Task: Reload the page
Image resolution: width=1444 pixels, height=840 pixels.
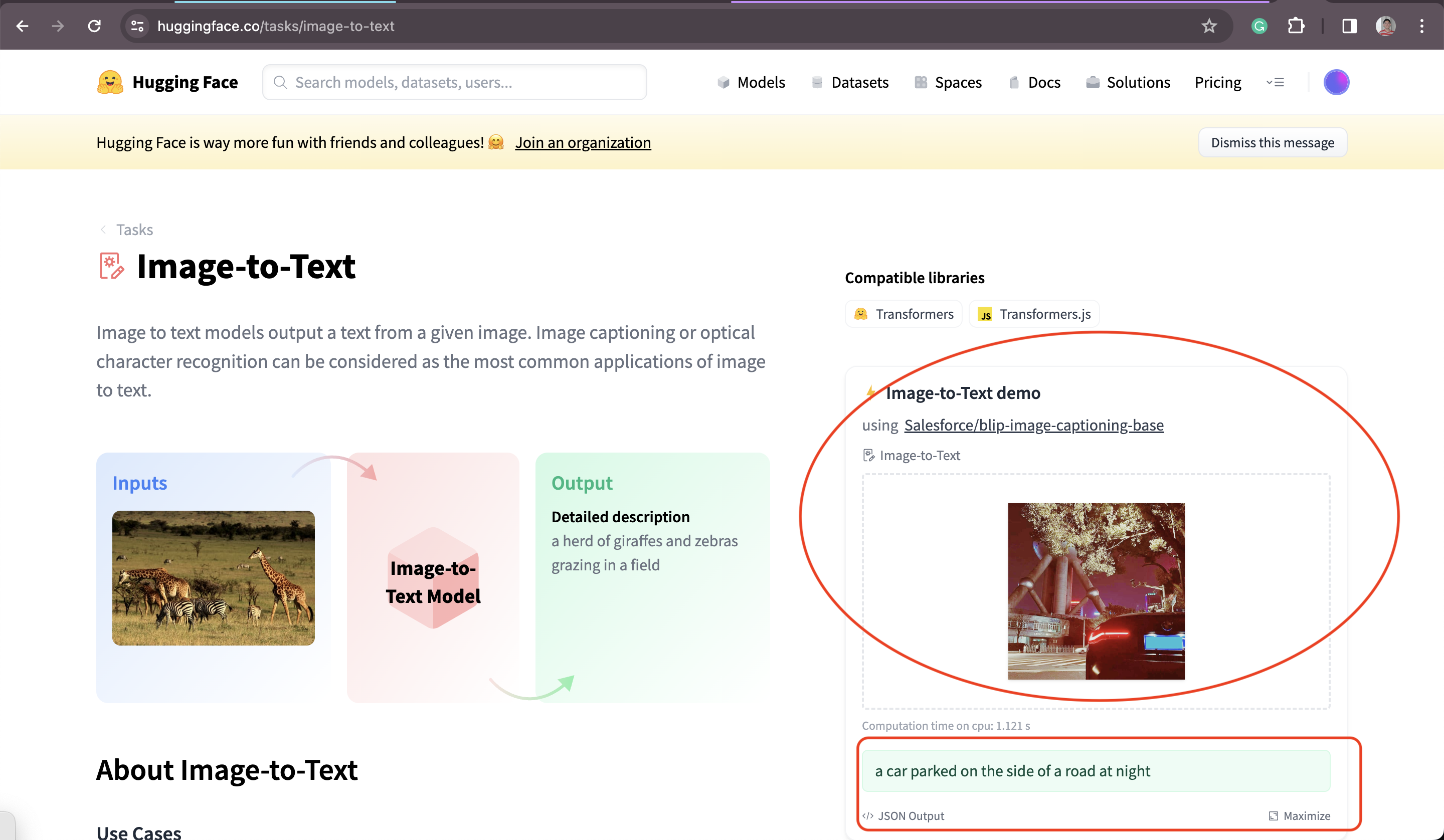Action: click(94, 26)
